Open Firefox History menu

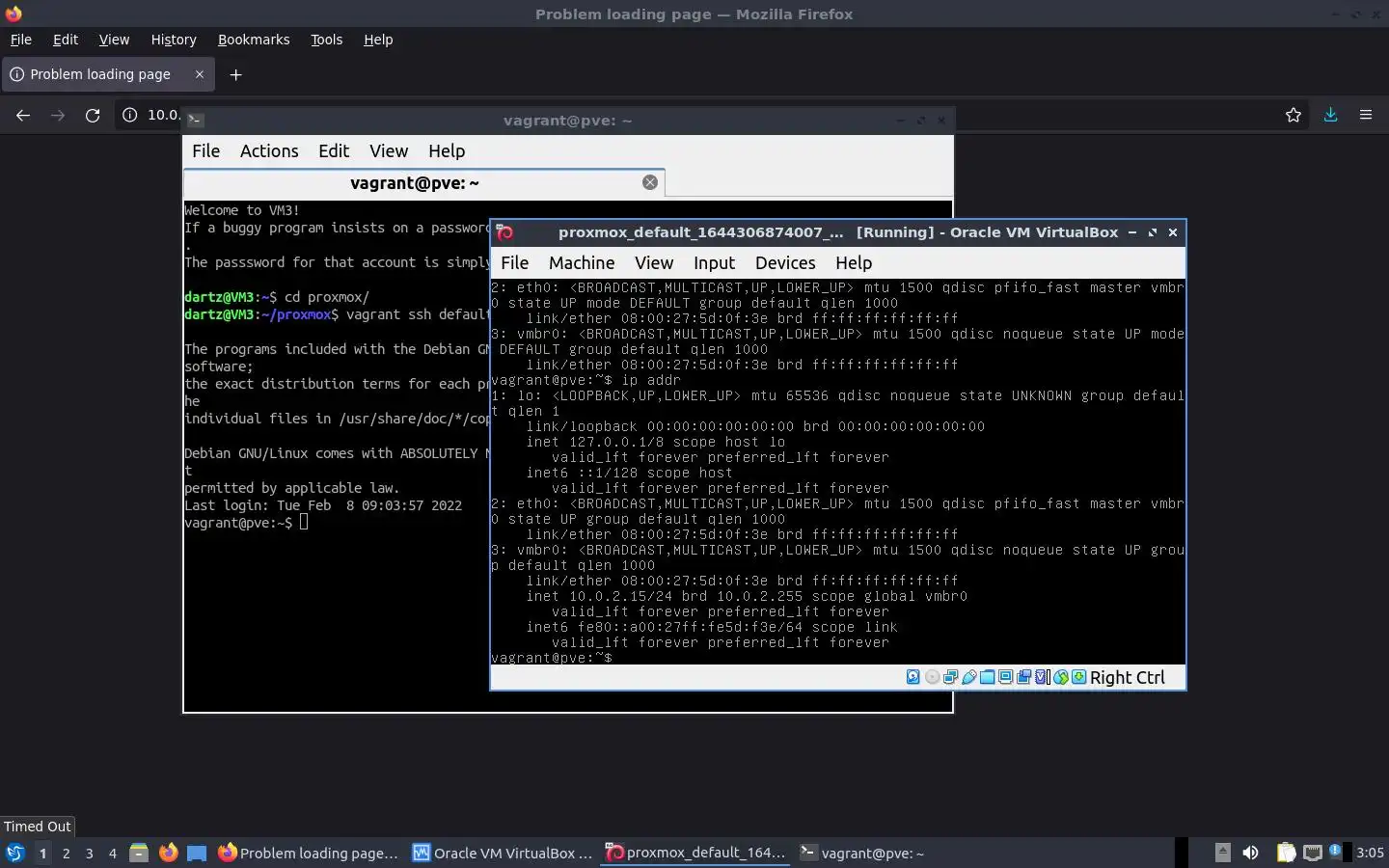tap(174, 40)
